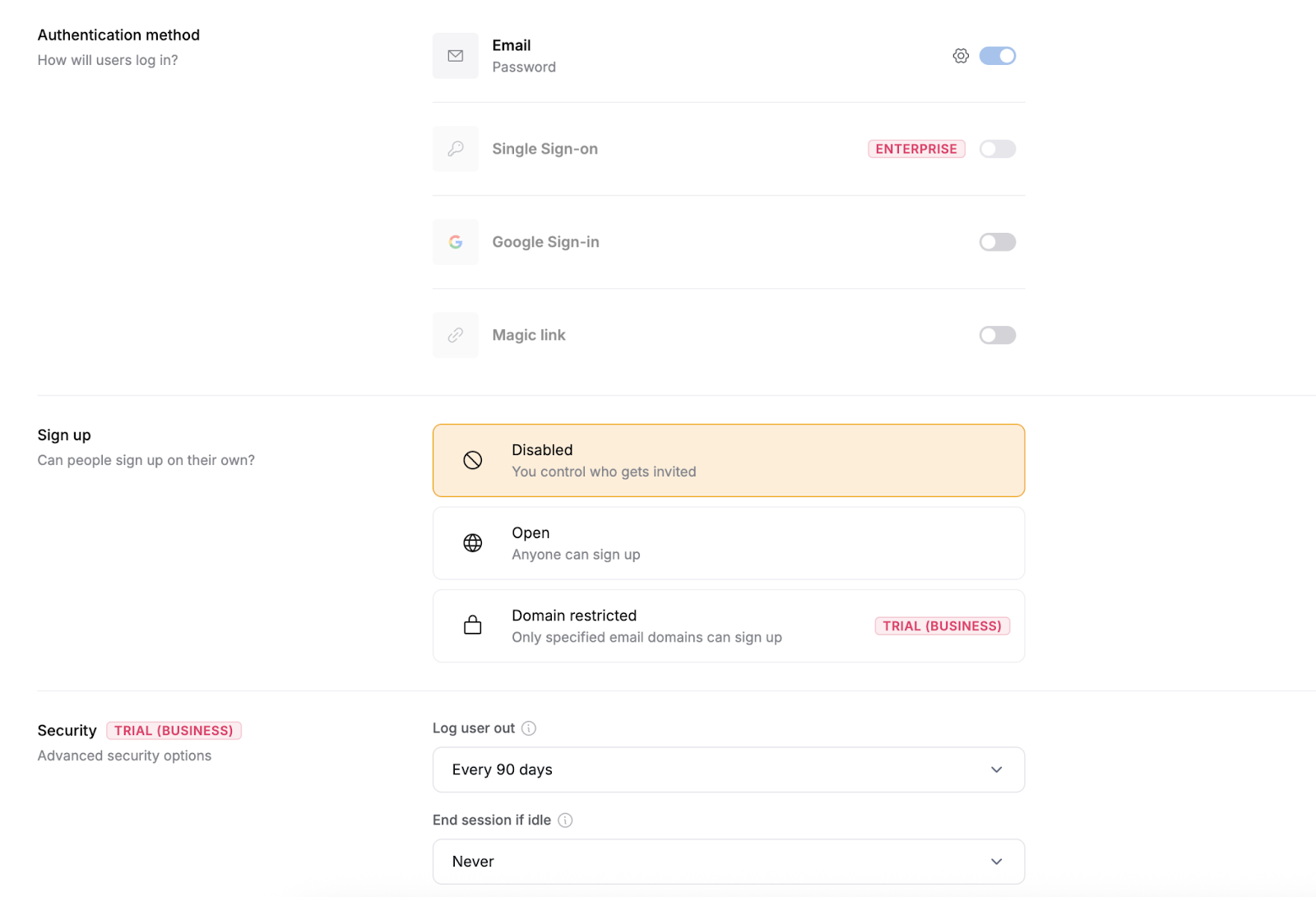
Task: Click the TRIAL (BUSINESS) badge beside Security
Action: point(174,731)
